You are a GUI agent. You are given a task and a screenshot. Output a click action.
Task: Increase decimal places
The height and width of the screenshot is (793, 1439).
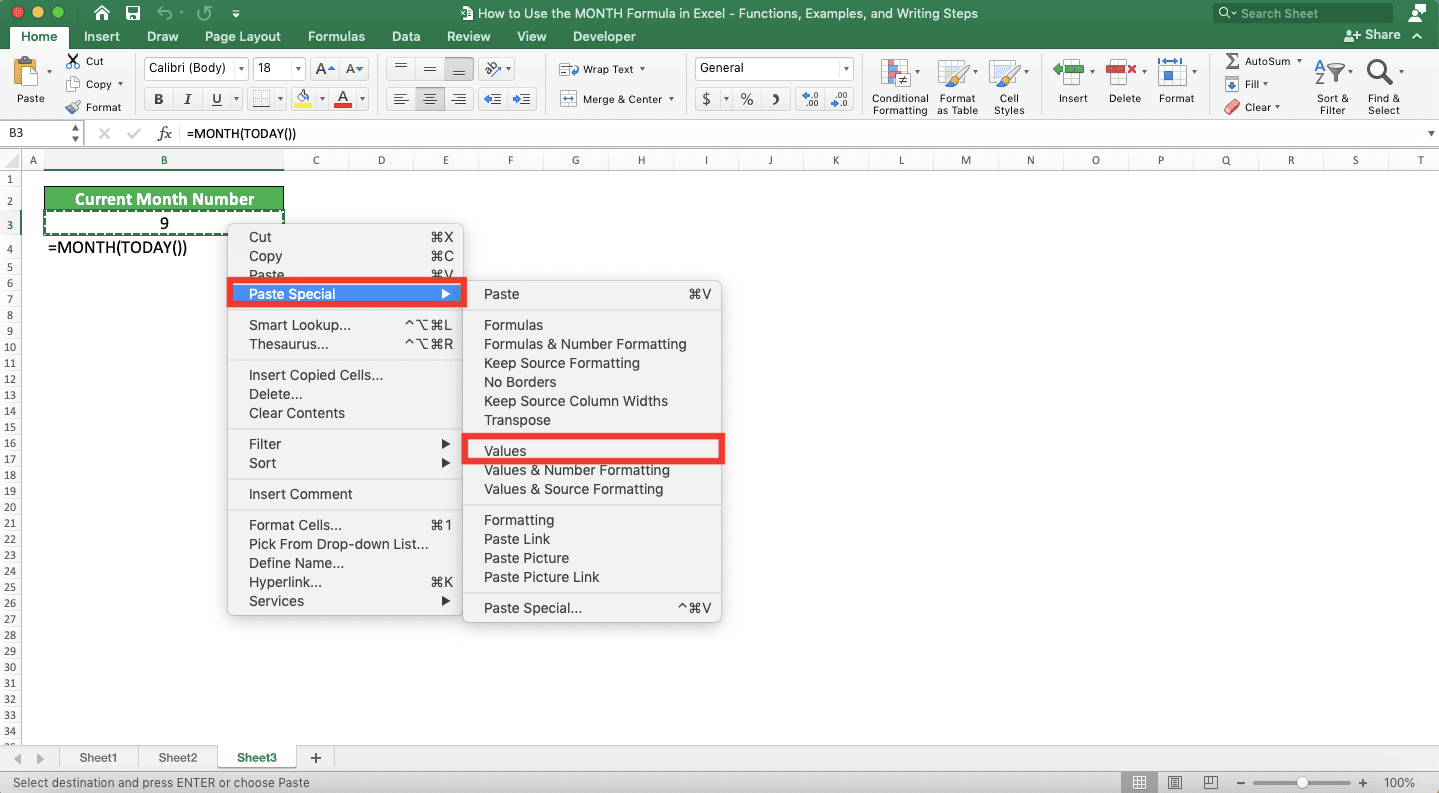tap(810, 99)
